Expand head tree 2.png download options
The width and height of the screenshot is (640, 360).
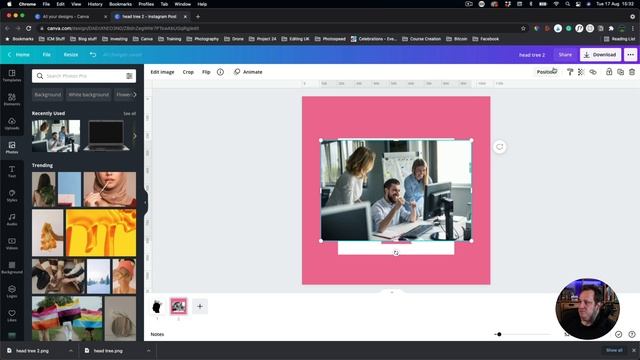pos(71,351)
